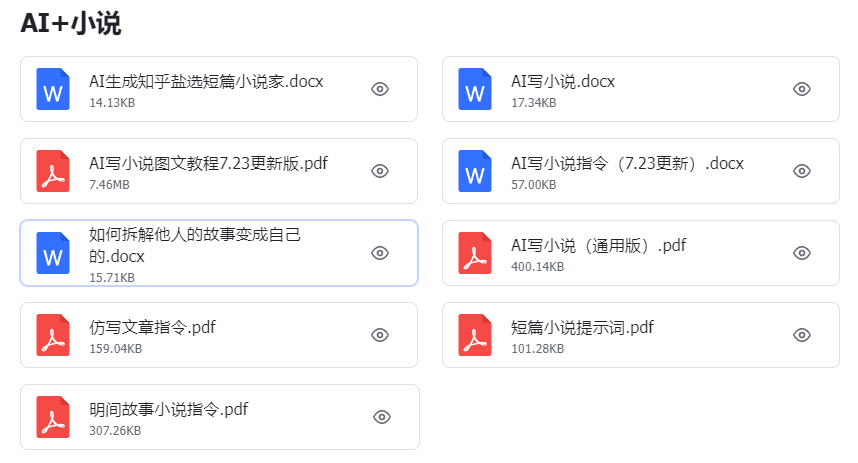Click the Word icon for AI写小说指令（7.23更新）.docx

475,171
